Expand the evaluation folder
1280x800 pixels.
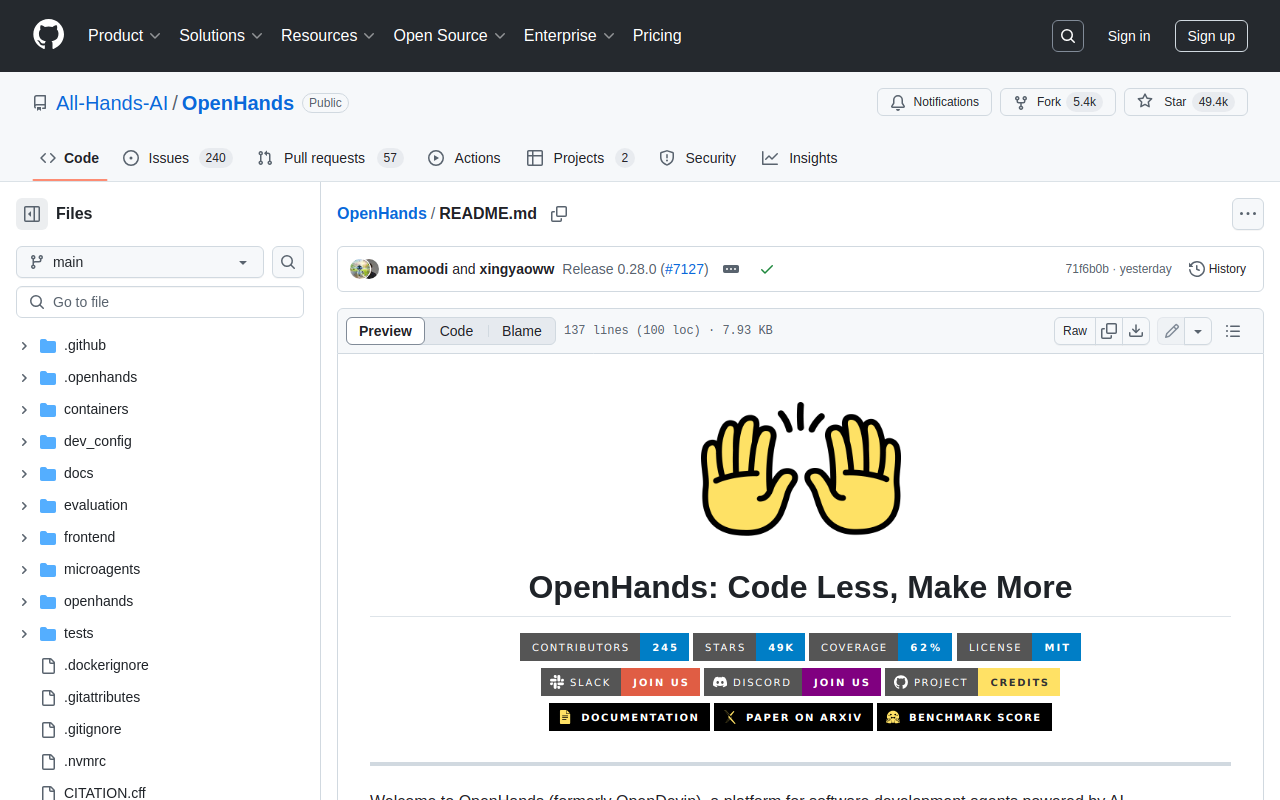24,505
